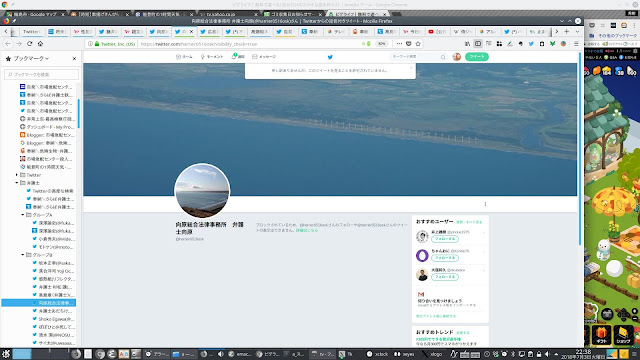This screenshot has width=640, height=360.
Task: Close the bookmarks sidebar
Action: [74, 59]
